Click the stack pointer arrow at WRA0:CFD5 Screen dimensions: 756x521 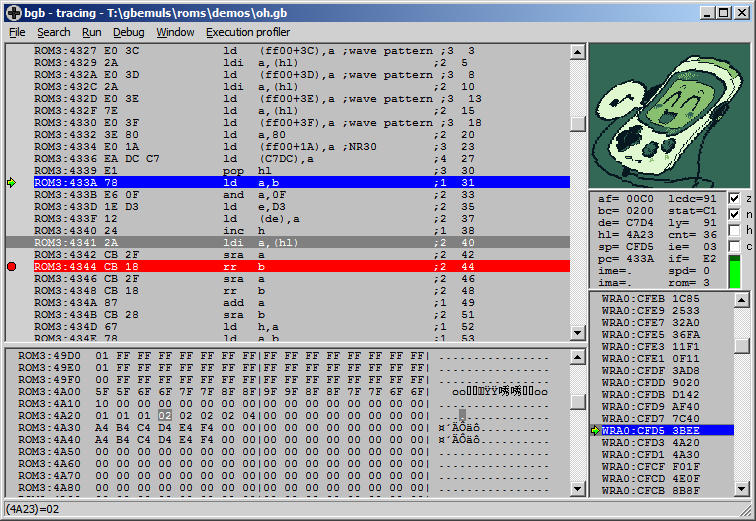pyautogui.click(x=595, y=430)
